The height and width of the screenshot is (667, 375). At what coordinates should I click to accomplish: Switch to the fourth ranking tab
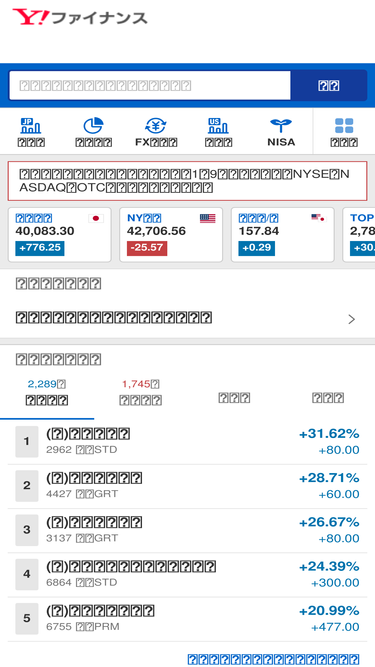328,398
